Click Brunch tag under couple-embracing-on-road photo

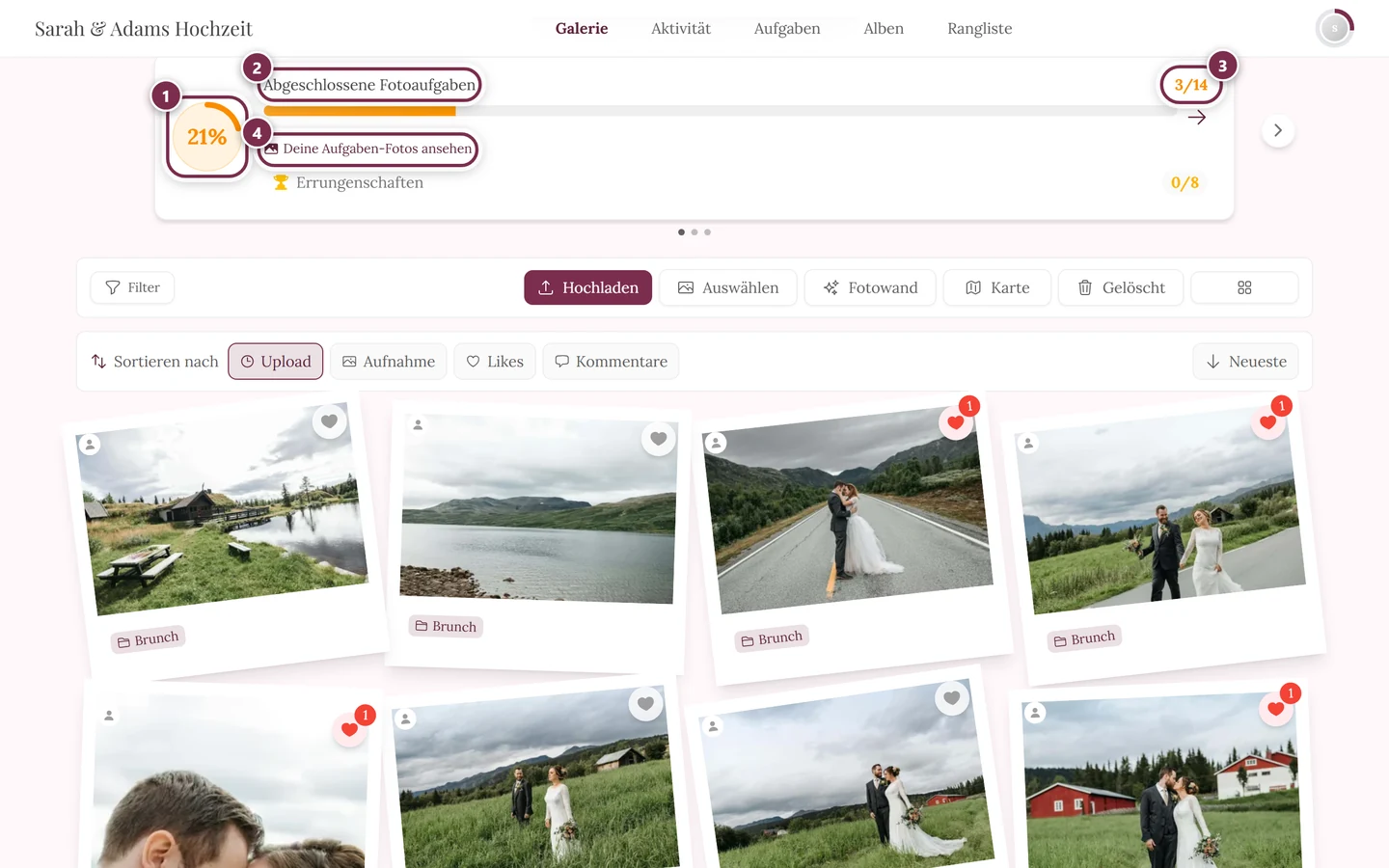(x=772, y=638)
